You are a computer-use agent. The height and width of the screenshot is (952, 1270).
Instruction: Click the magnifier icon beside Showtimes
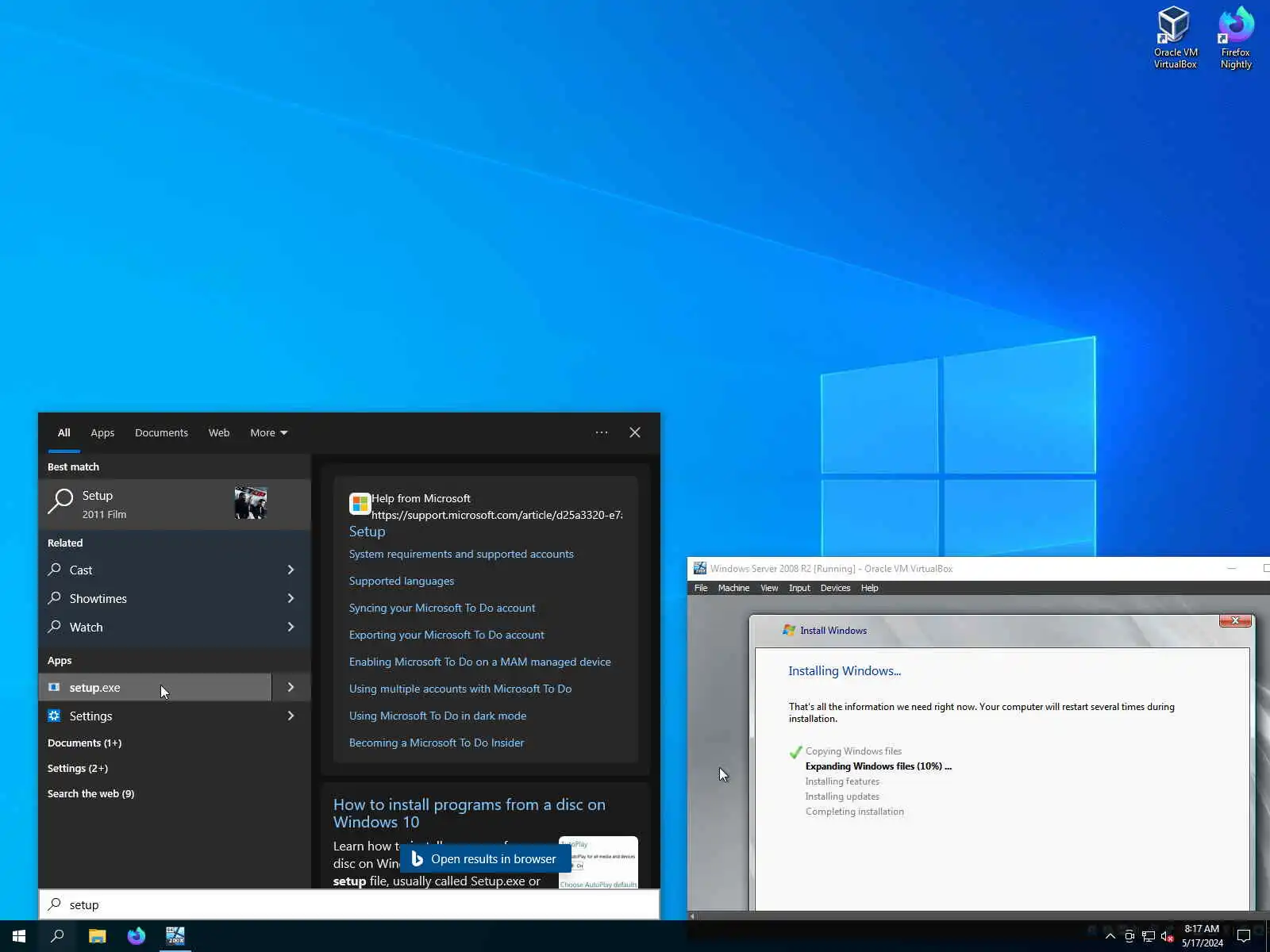[x=55, y=598]
